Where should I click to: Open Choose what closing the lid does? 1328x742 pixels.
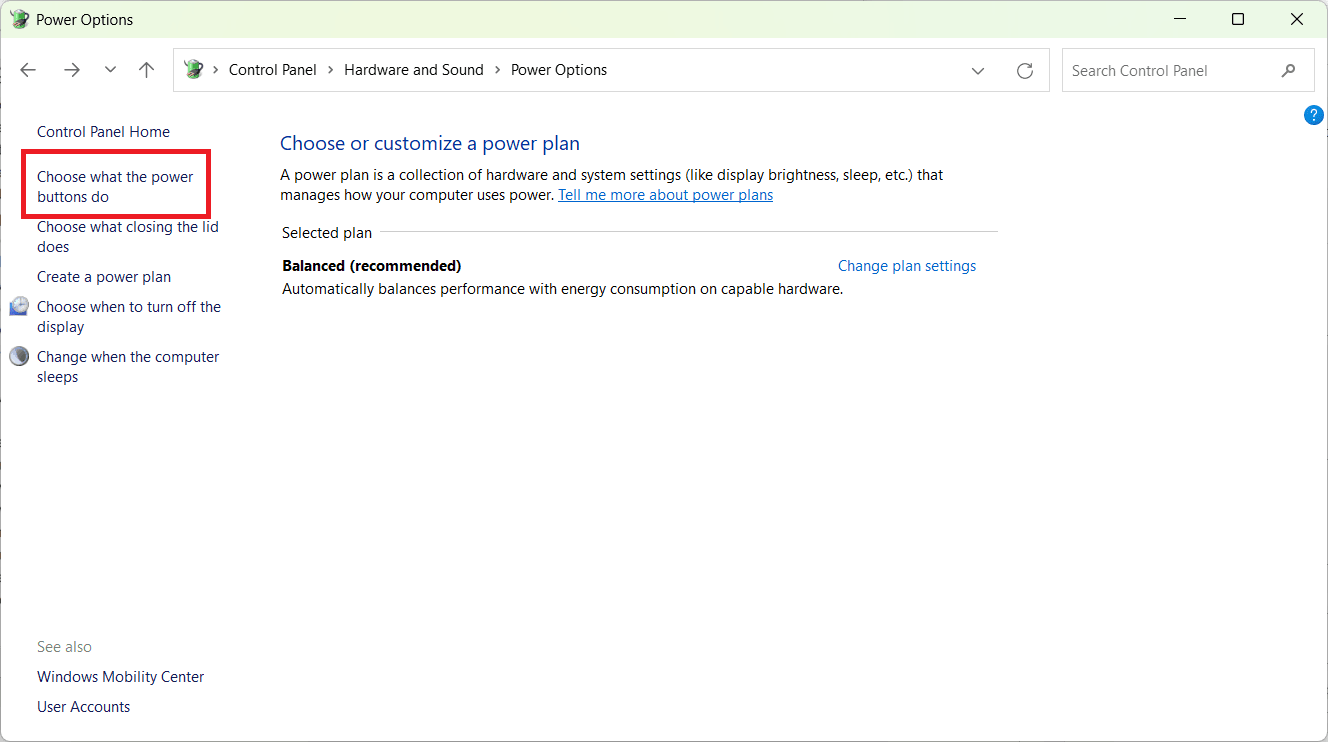[128, 237]
